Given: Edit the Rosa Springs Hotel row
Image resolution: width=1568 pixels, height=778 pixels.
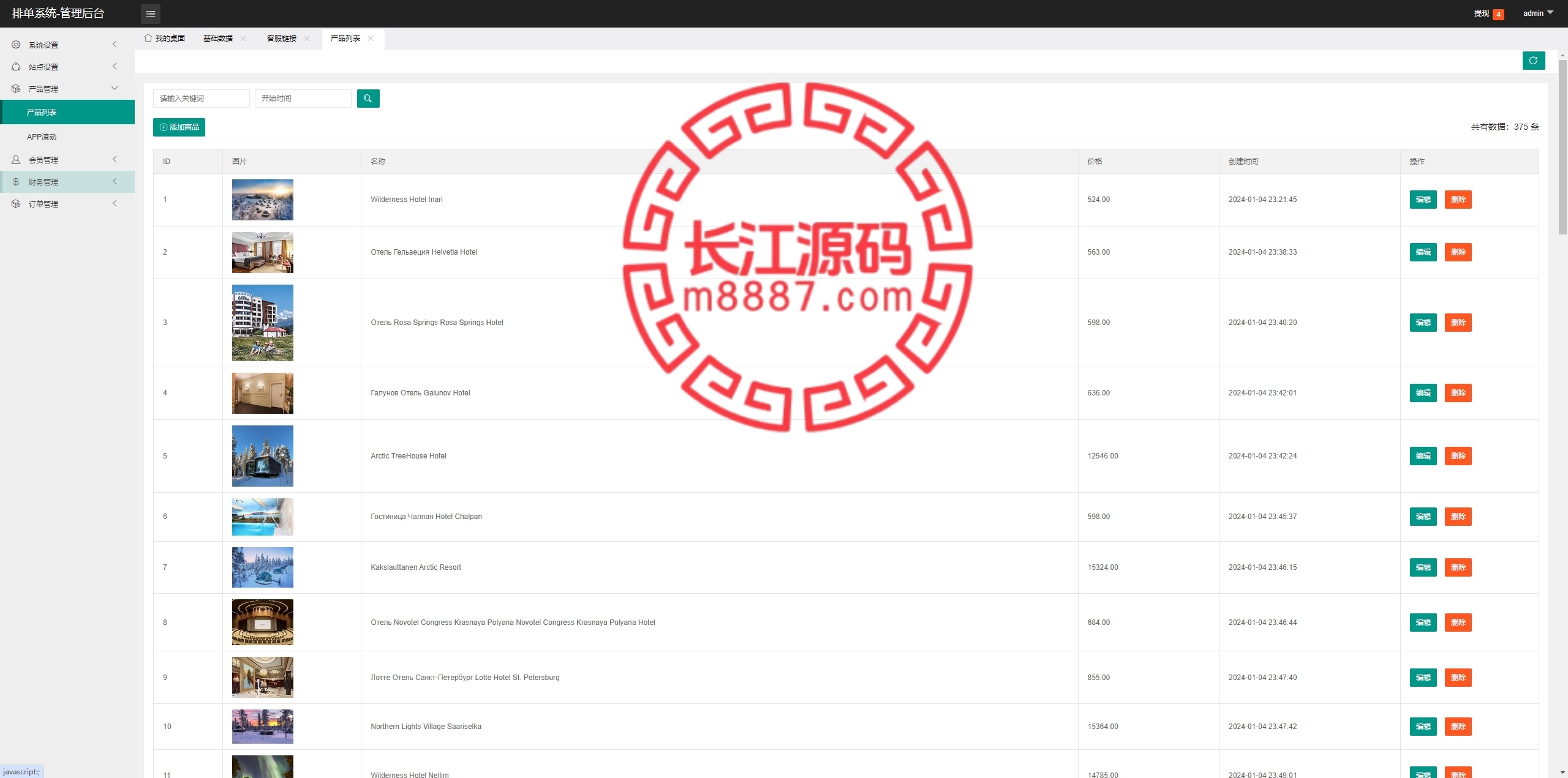Looking at the screenshot, I should pos(1423,323).
